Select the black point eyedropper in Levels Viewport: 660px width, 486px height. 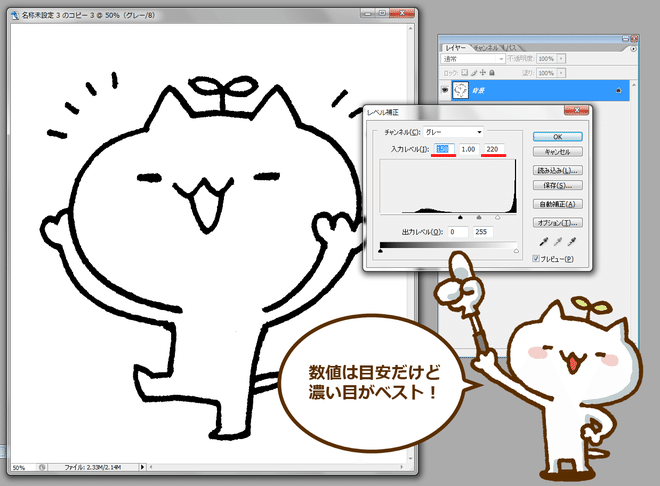pyautogui.click(x=544, y=242)
